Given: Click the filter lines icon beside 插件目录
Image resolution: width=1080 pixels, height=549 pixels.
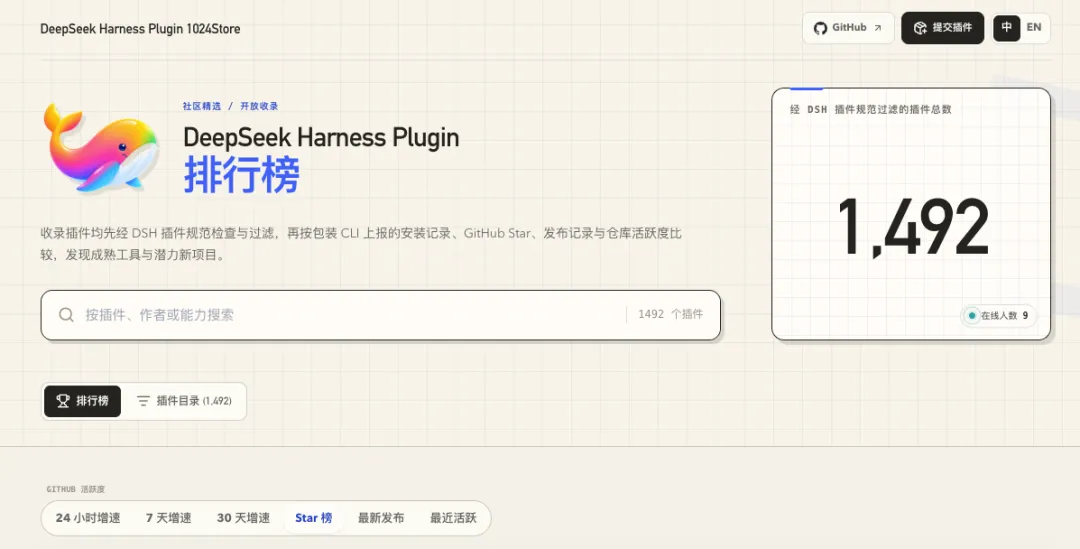Looking at the screenshot, I should click(143, 401).
